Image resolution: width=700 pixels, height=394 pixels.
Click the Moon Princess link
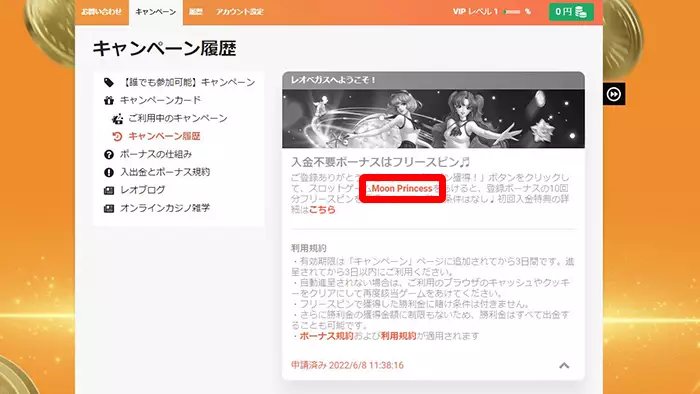[402, 188]
